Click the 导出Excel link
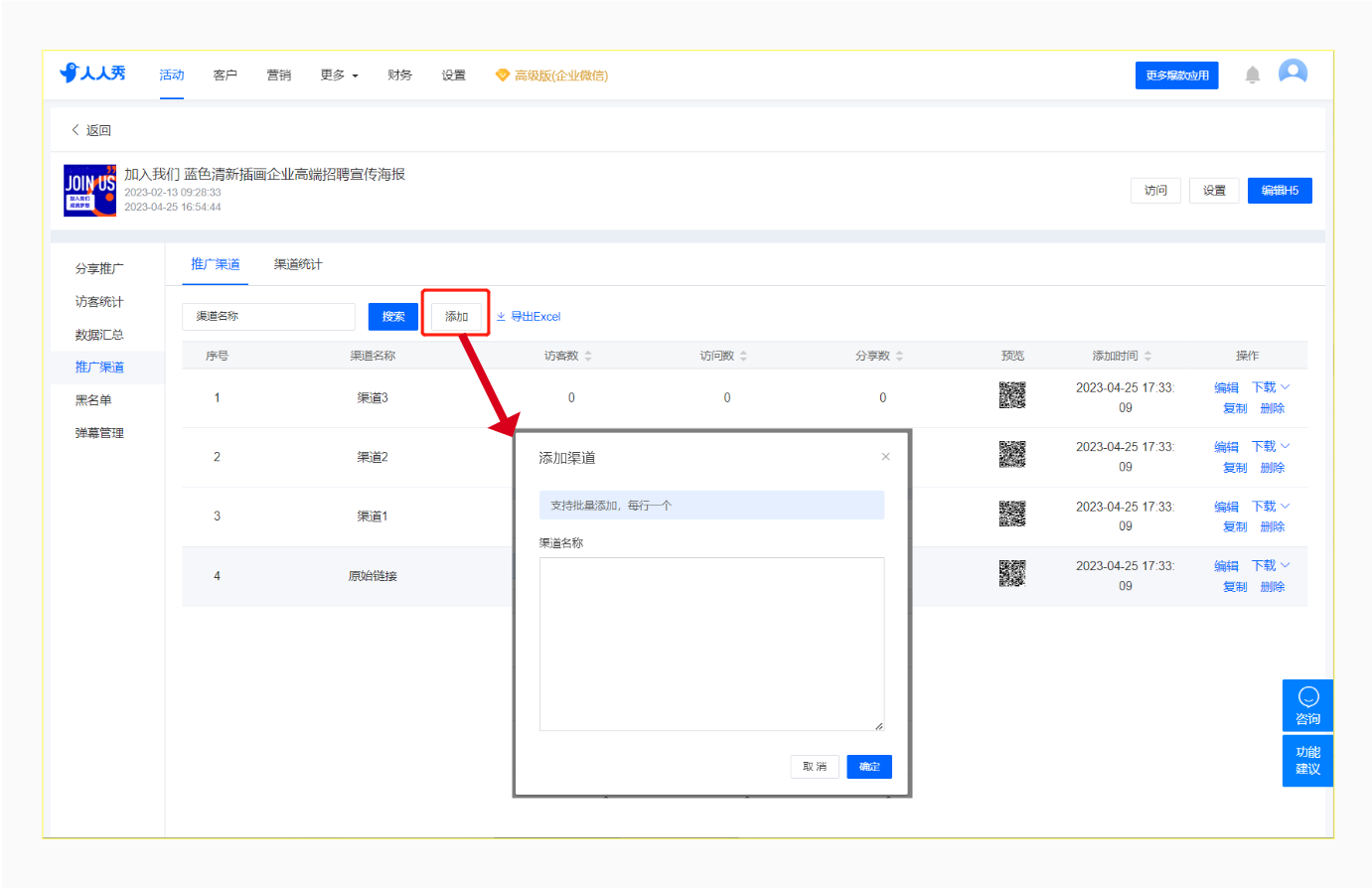 (529, 317)
